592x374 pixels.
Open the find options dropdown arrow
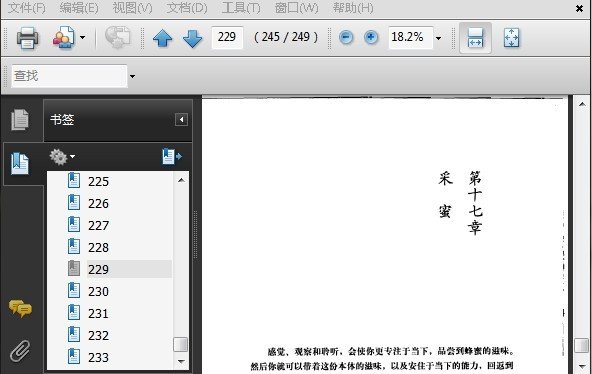[x=132, y=76]
